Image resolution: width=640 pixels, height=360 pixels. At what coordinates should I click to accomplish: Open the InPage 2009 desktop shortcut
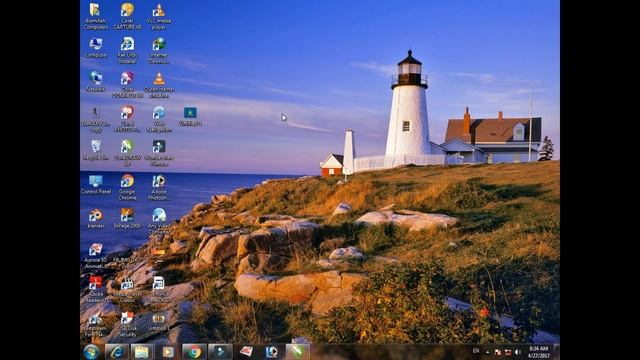pyautogui.click(x=127, y=219)
